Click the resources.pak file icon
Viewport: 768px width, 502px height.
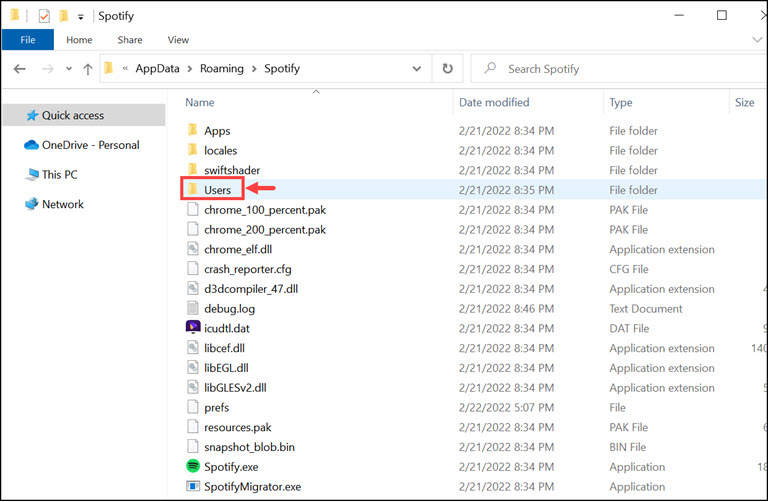click(x=192, y=427)
